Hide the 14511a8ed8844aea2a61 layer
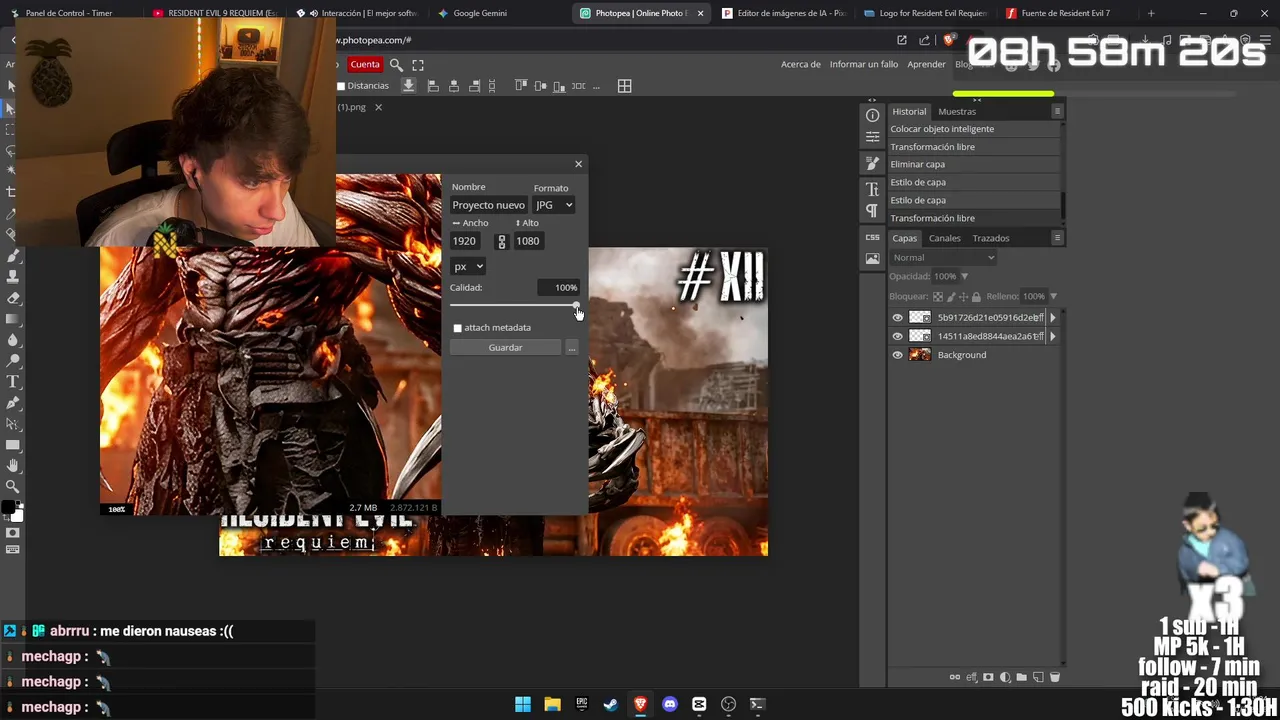The width and height of the screenshot is (1280, 720). click(x=897, y=336)
